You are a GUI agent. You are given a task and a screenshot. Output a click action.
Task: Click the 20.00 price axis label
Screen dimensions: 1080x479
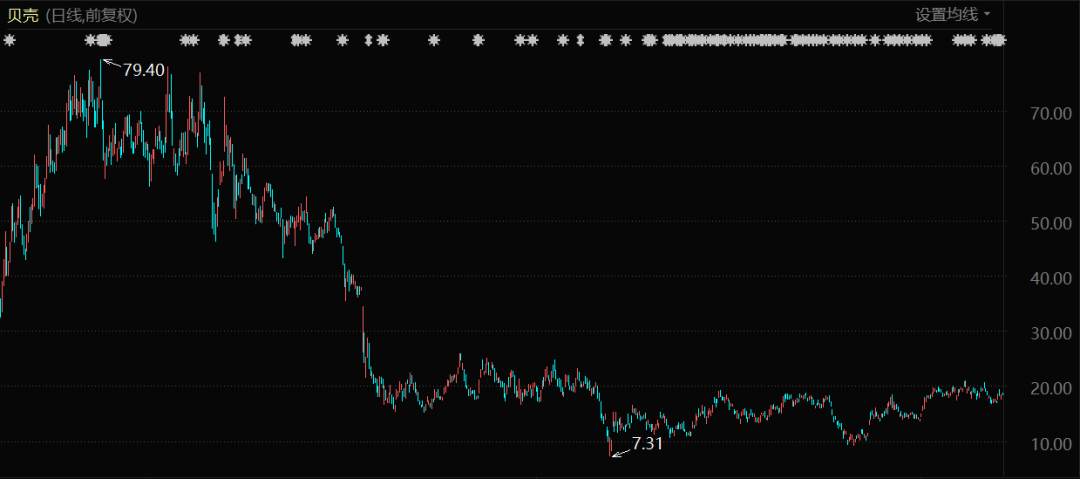(1051, 388)
